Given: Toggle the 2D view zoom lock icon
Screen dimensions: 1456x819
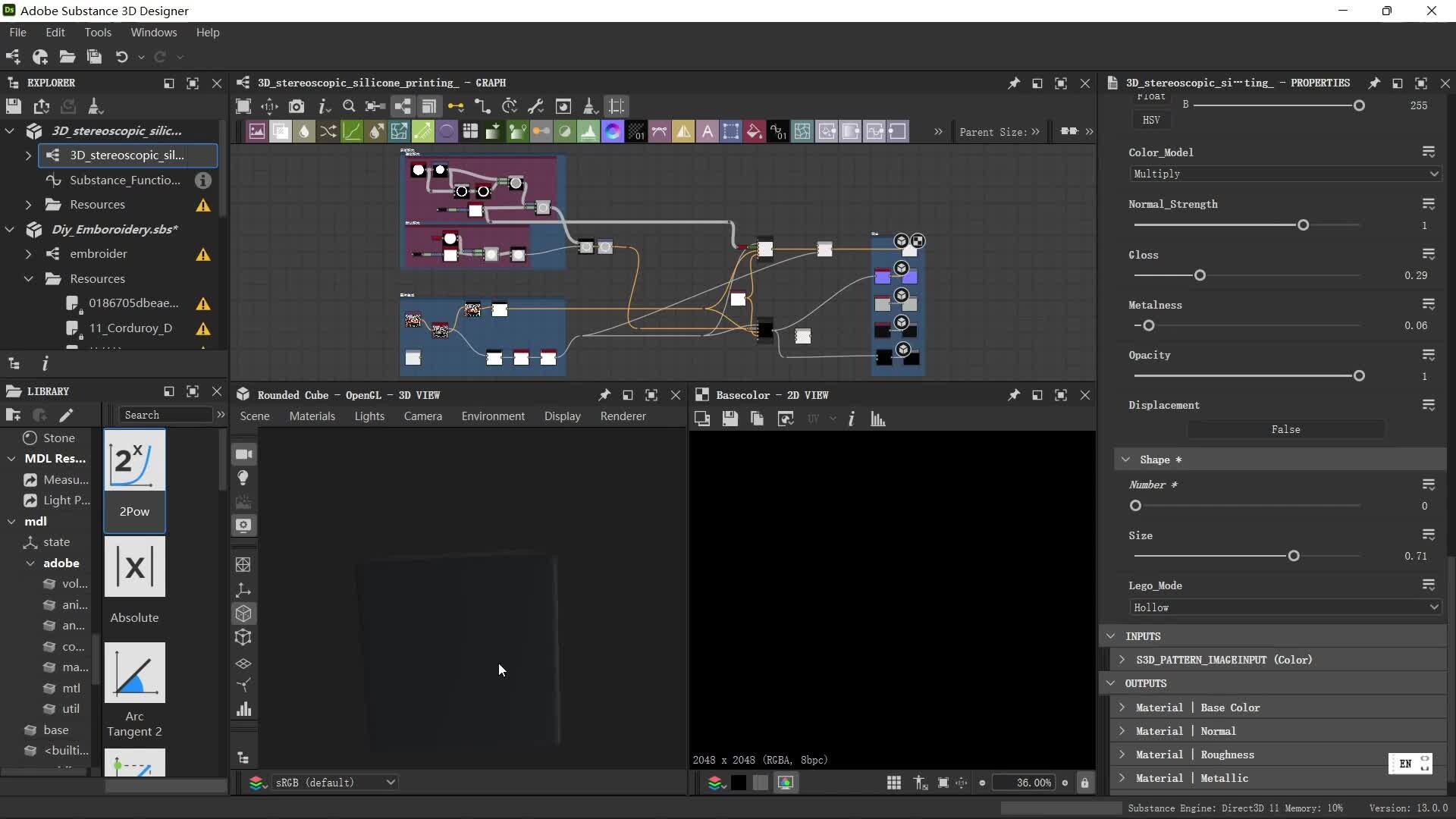Looking at the screenshot, I should pos(1084,783).
